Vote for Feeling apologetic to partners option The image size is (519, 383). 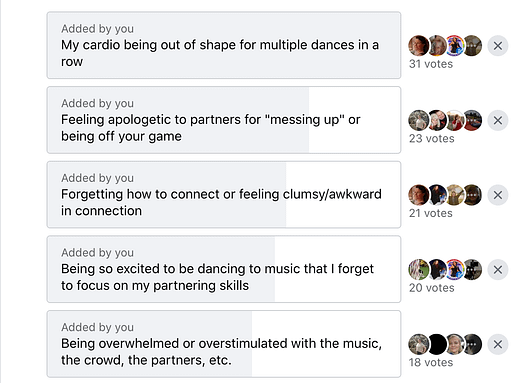point(224,120)
